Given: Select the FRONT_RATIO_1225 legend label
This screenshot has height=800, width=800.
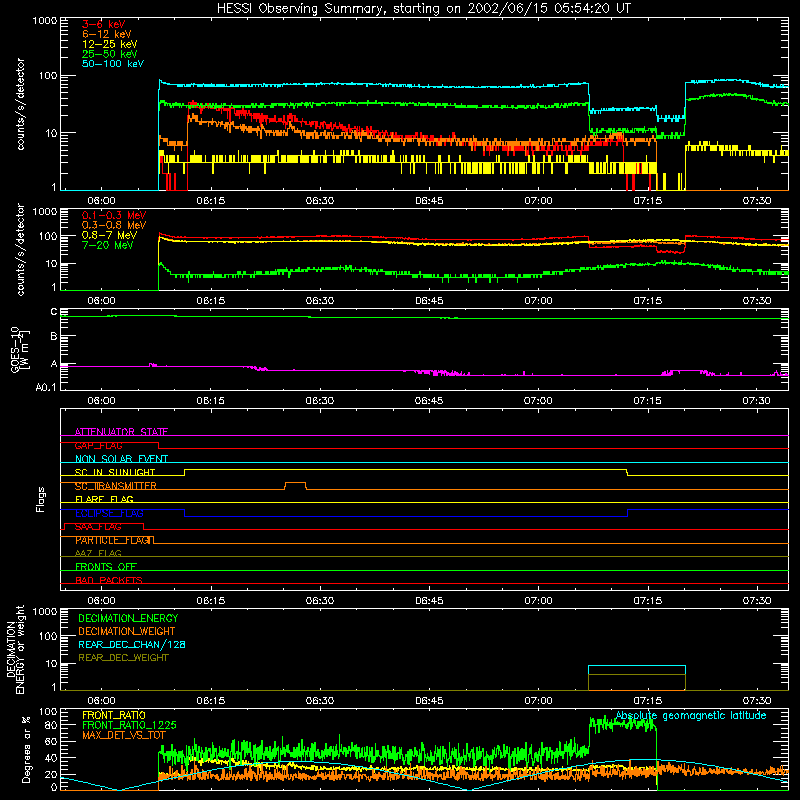Looking at the screenshot, I should tap(129, 725).
